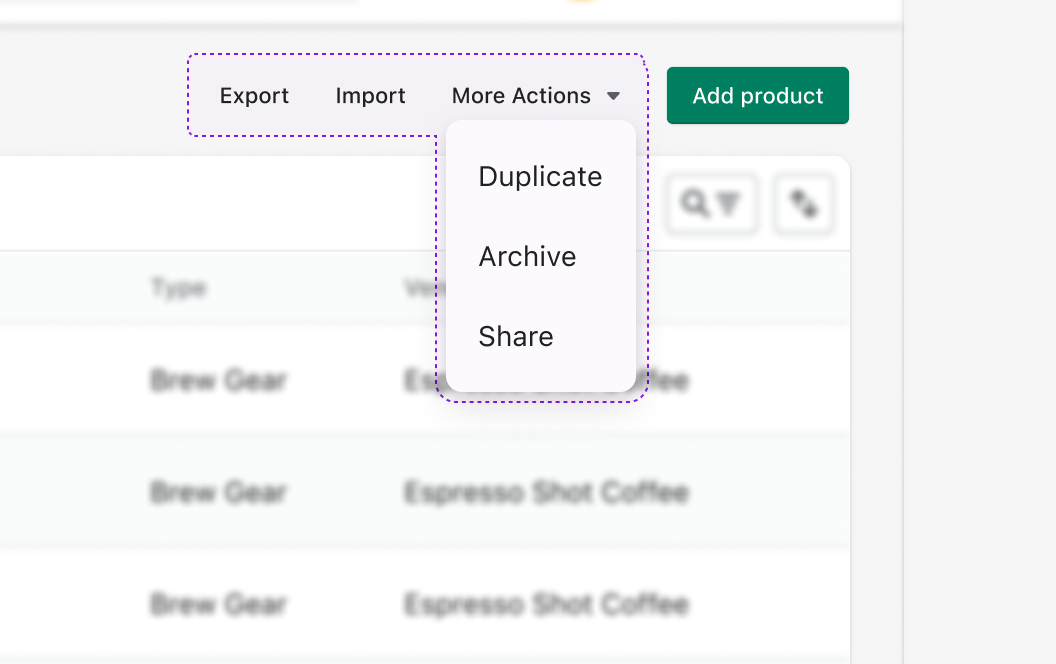Open the Espresso Shot Coffee product
1056x664 pixels.
[545, 492]
